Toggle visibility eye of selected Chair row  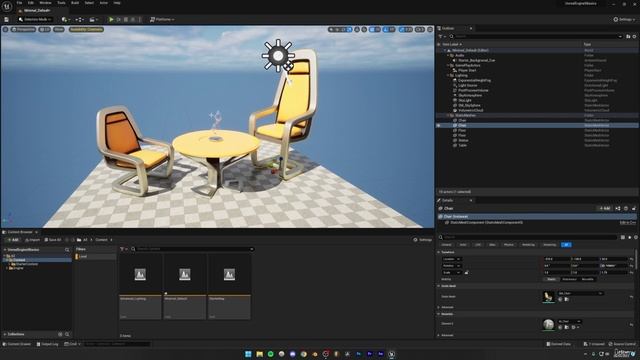click(439, 125)
